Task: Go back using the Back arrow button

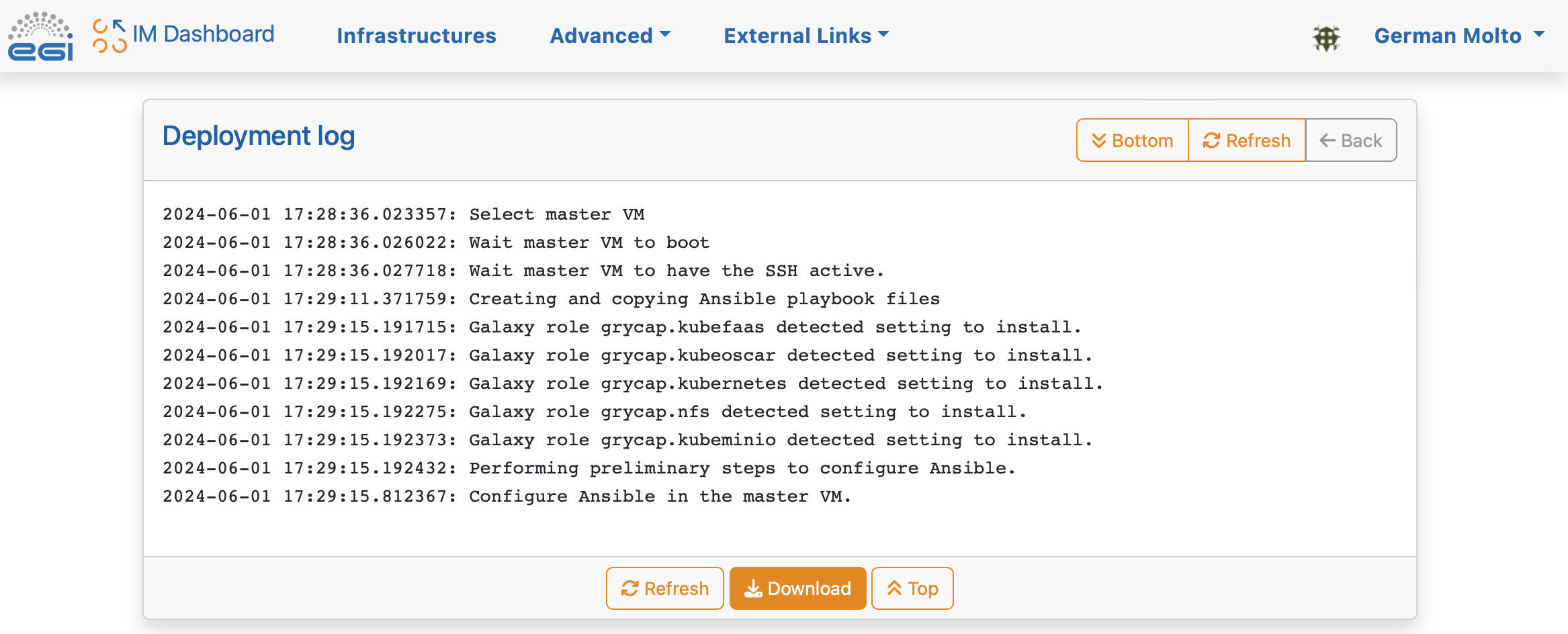Action: tap(1351, 140)
